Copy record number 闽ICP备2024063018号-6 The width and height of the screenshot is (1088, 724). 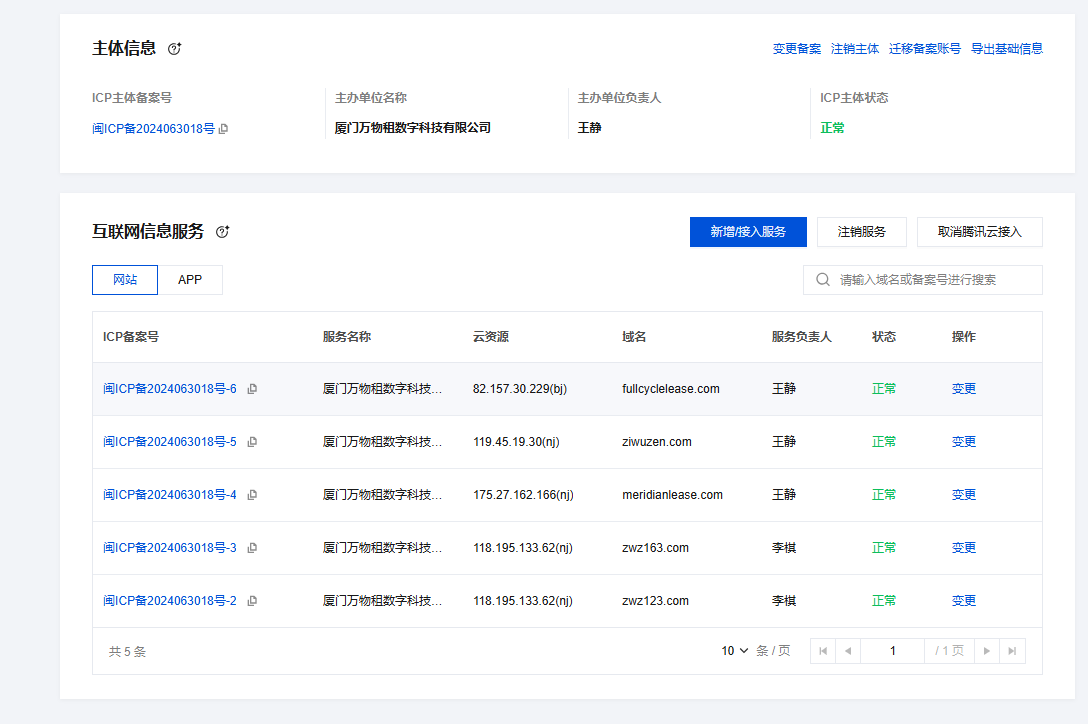pyautogui.click(x=253, y=389)
